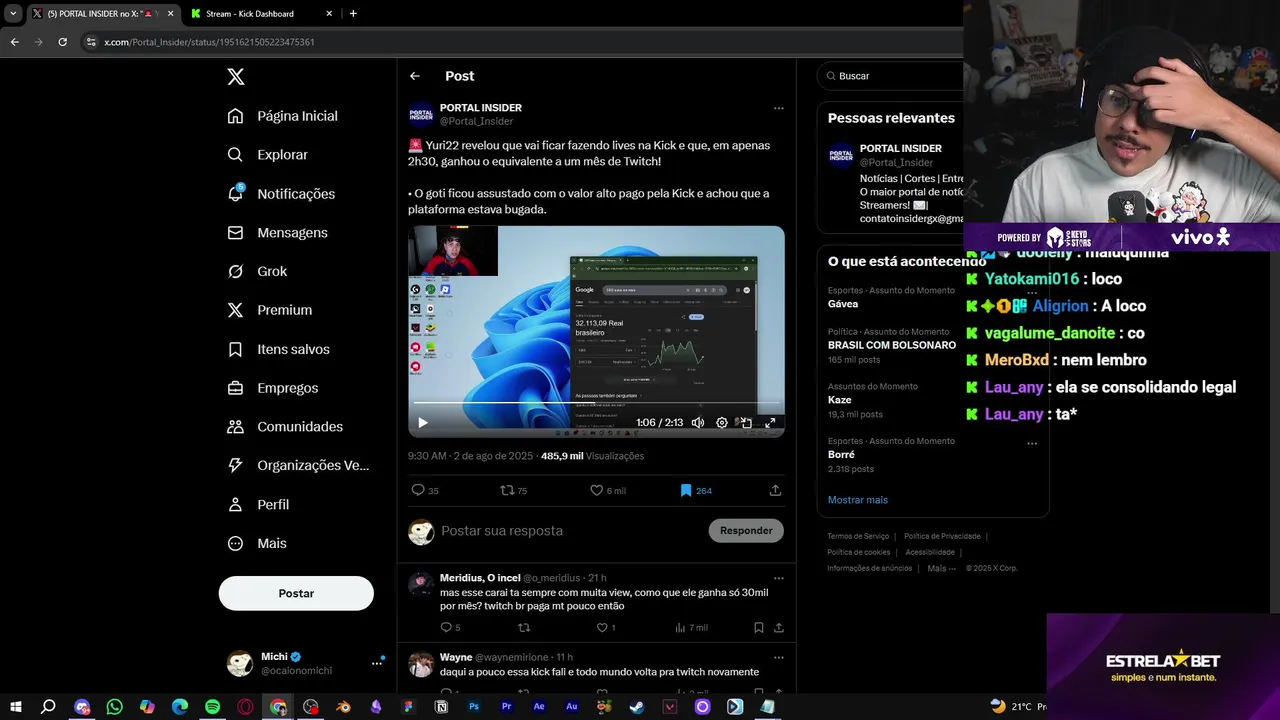Open options for Meridius's reply
The width and height of the screenshot is (1280, 720).
click(x=778, y=578)
